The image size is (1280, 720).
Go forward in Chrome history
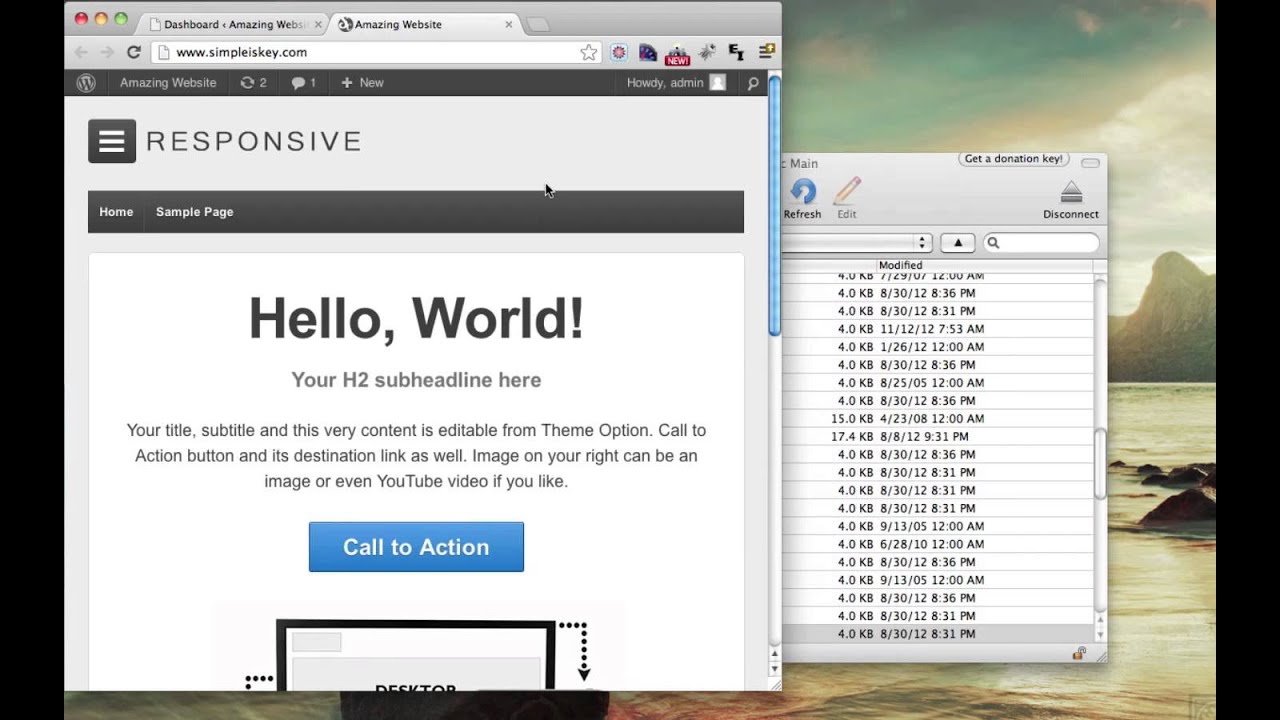[x=107, y=52]
